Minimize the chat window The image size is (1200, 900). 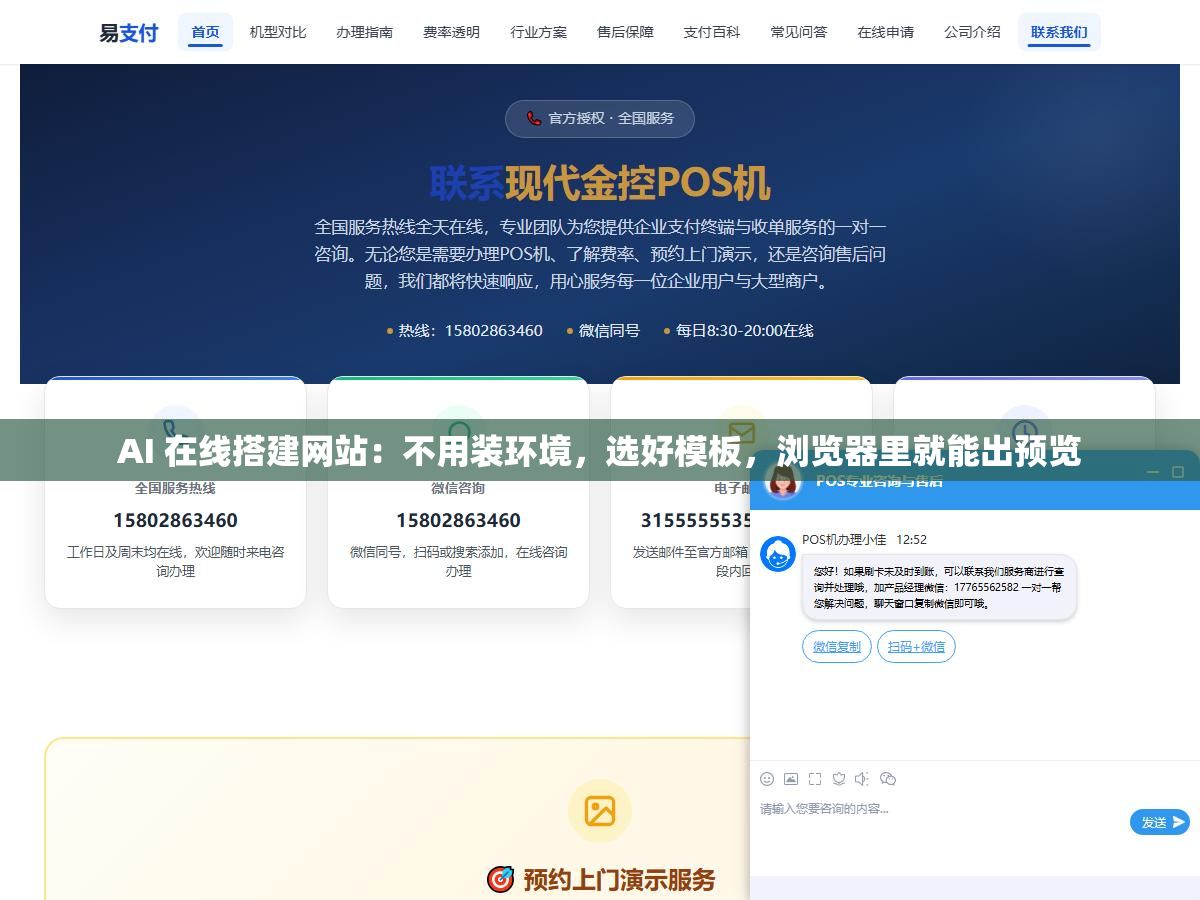[x=1153, y=472]
